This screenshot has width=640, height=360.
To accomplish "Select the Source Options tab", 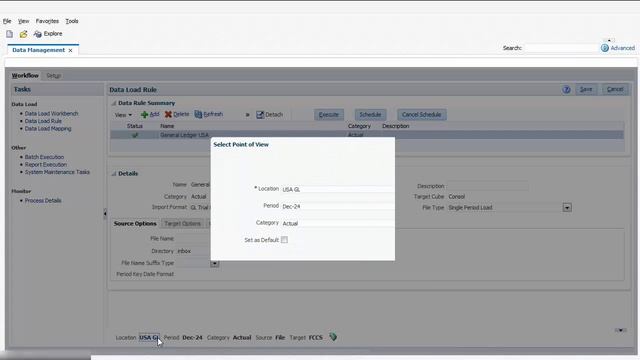I will click(x=135, y=224).
